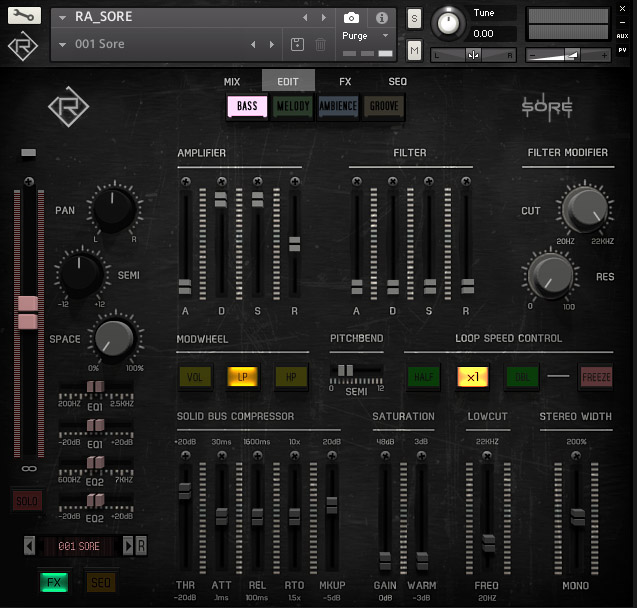Click Saturation WARM plus icon
637x608 pixels.
422,456
